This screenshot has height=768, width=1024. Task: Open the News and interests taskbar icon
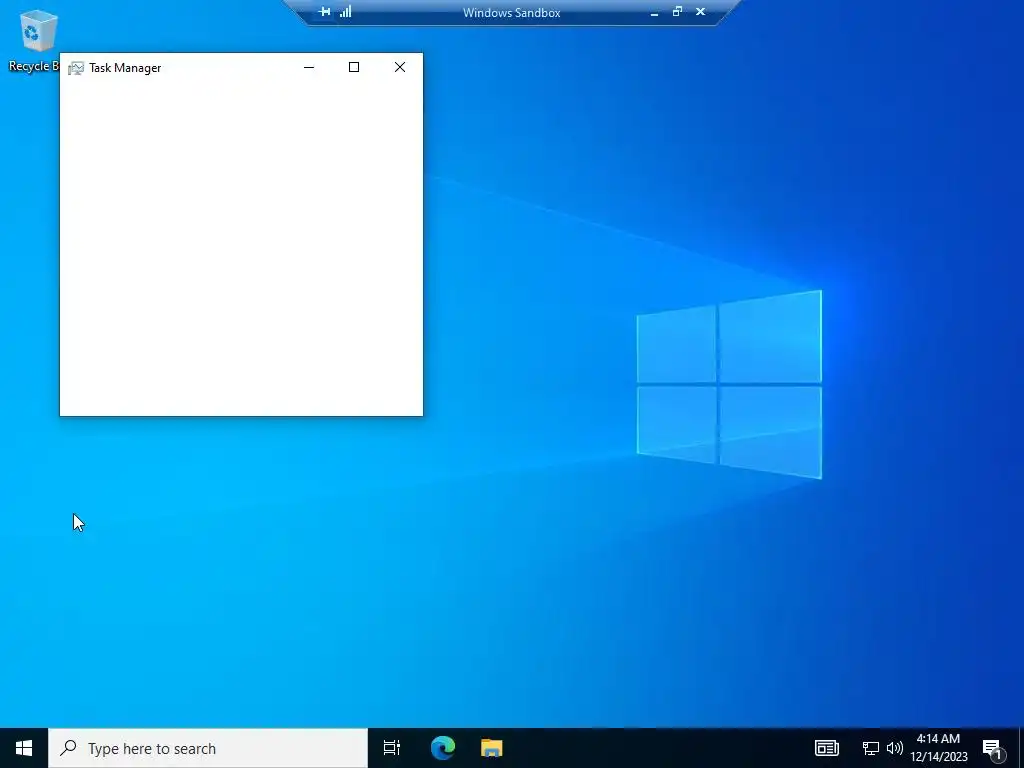click(x=826, y=748)
